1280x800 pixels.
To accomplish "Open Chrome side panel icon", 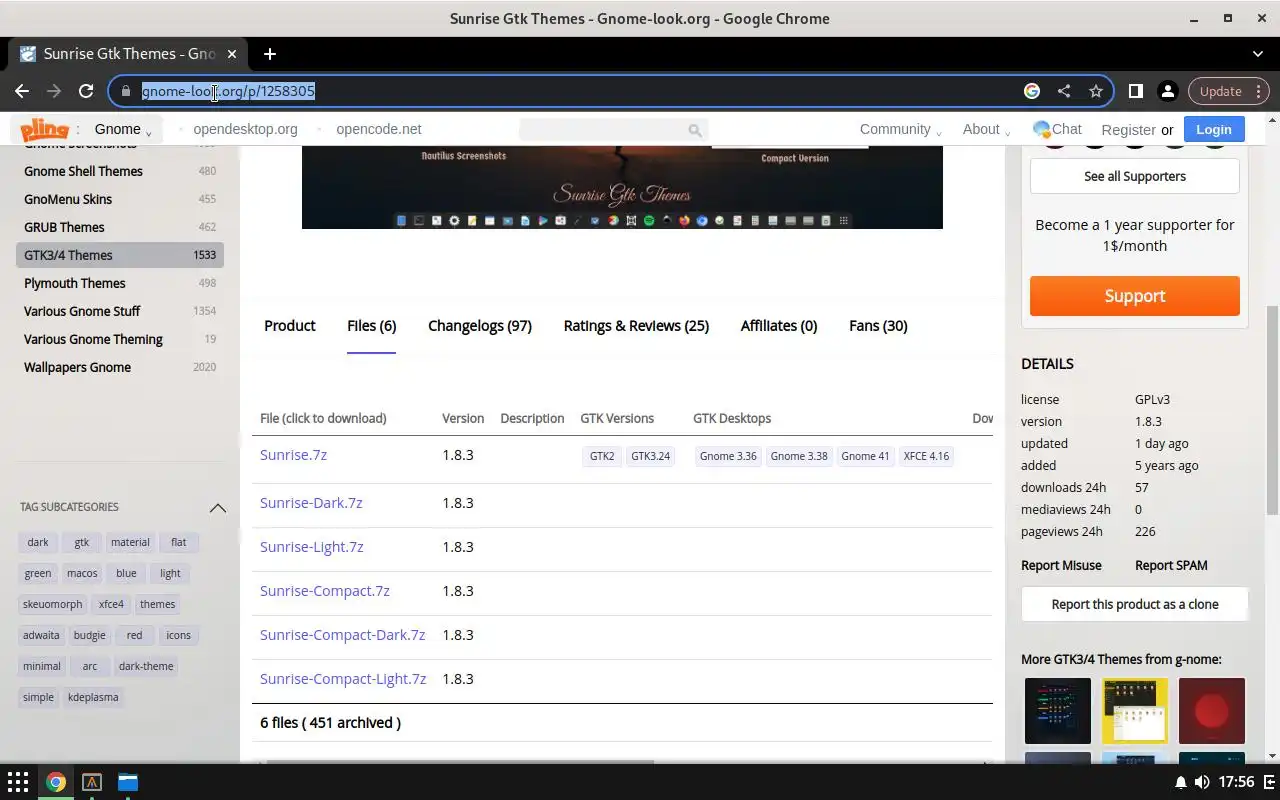I will pyautogui.click(x=1136, y=91).
